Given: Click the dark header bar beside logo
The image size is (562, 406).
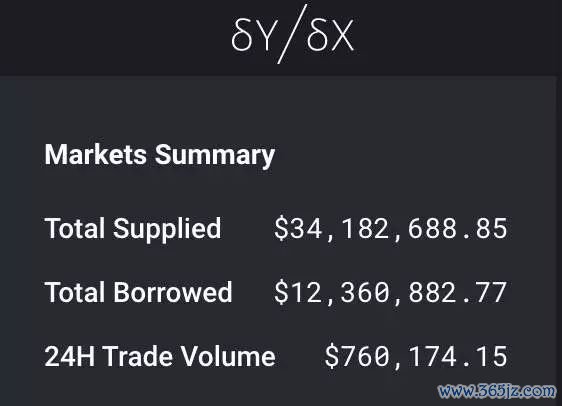Looking at the screenshot, I should (108, 36).
